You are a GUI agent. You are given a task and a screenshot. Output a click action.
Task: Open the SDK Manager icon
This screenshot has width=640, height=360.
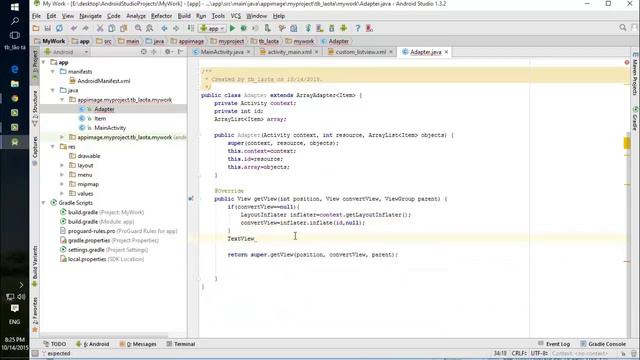[x=331, y=28]
